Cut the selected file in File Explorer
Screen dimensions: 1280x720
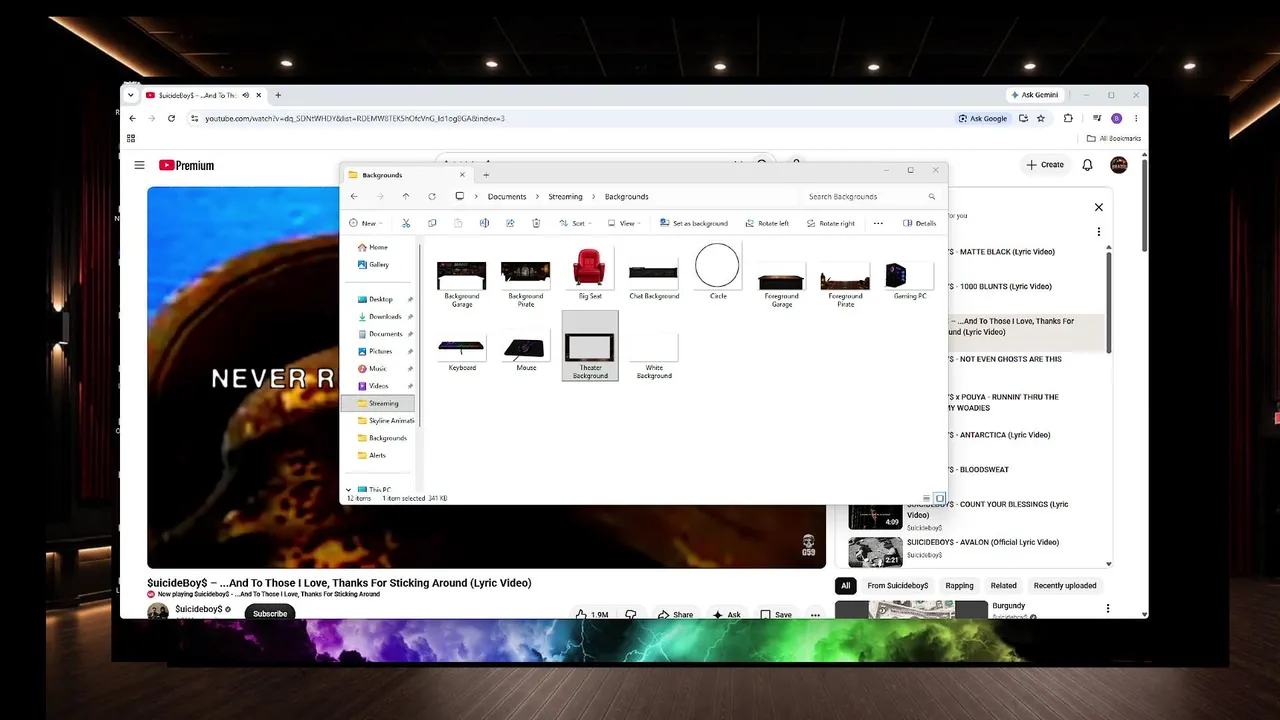[406, 223]
